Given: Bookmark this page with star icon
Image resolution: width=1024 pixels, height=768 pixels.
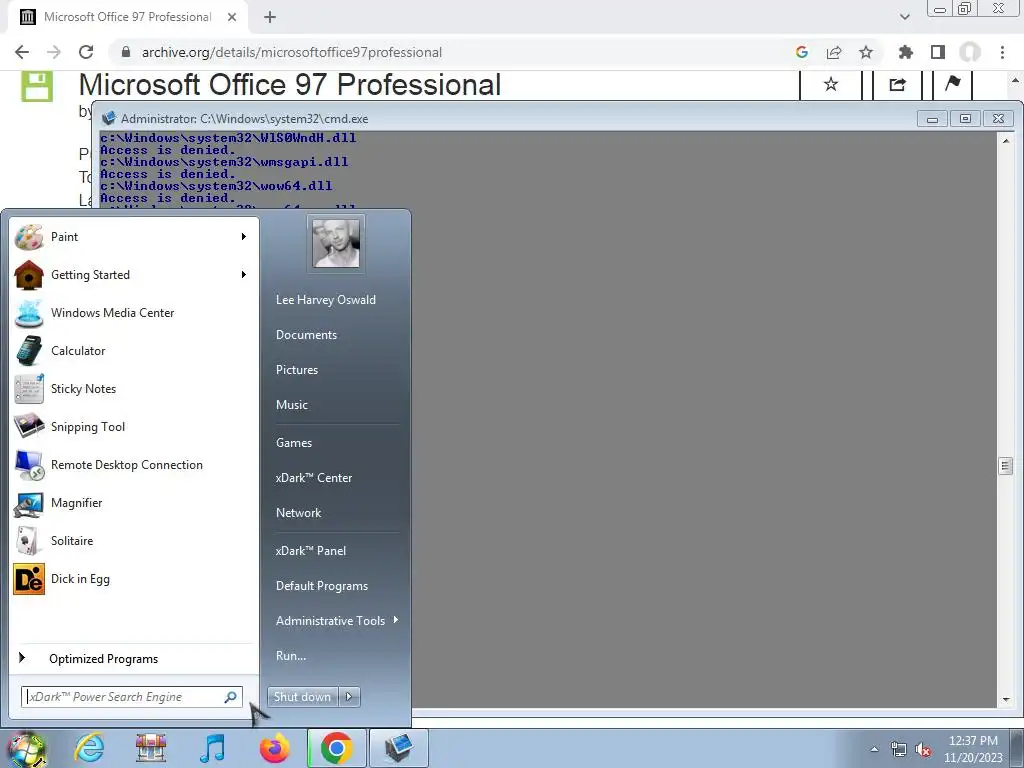Looking at the screenshot, I should tap(866, 52).
